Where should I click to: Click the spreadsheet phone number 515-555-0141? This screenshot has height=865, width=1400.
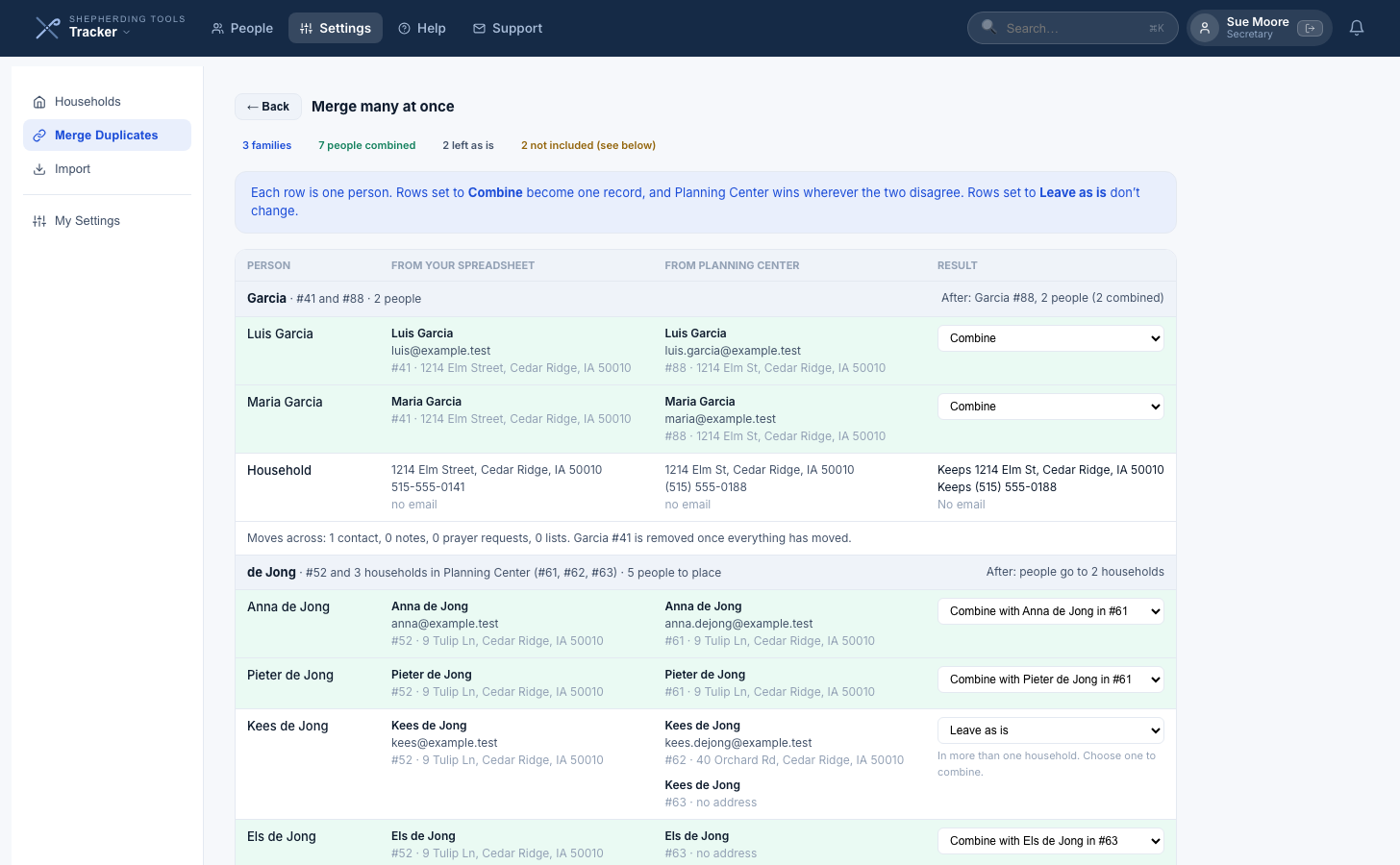[x=428, y=487]
